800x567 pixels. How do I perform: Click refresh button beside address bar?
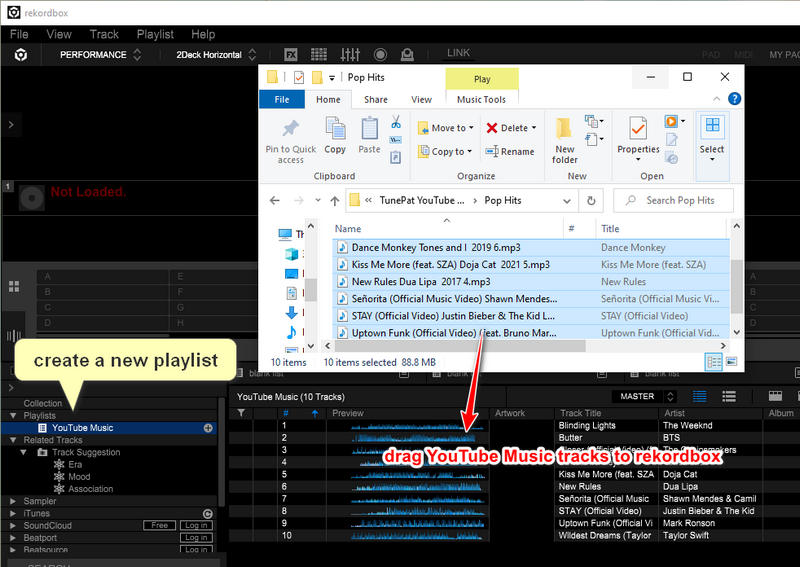coord(591,201)
